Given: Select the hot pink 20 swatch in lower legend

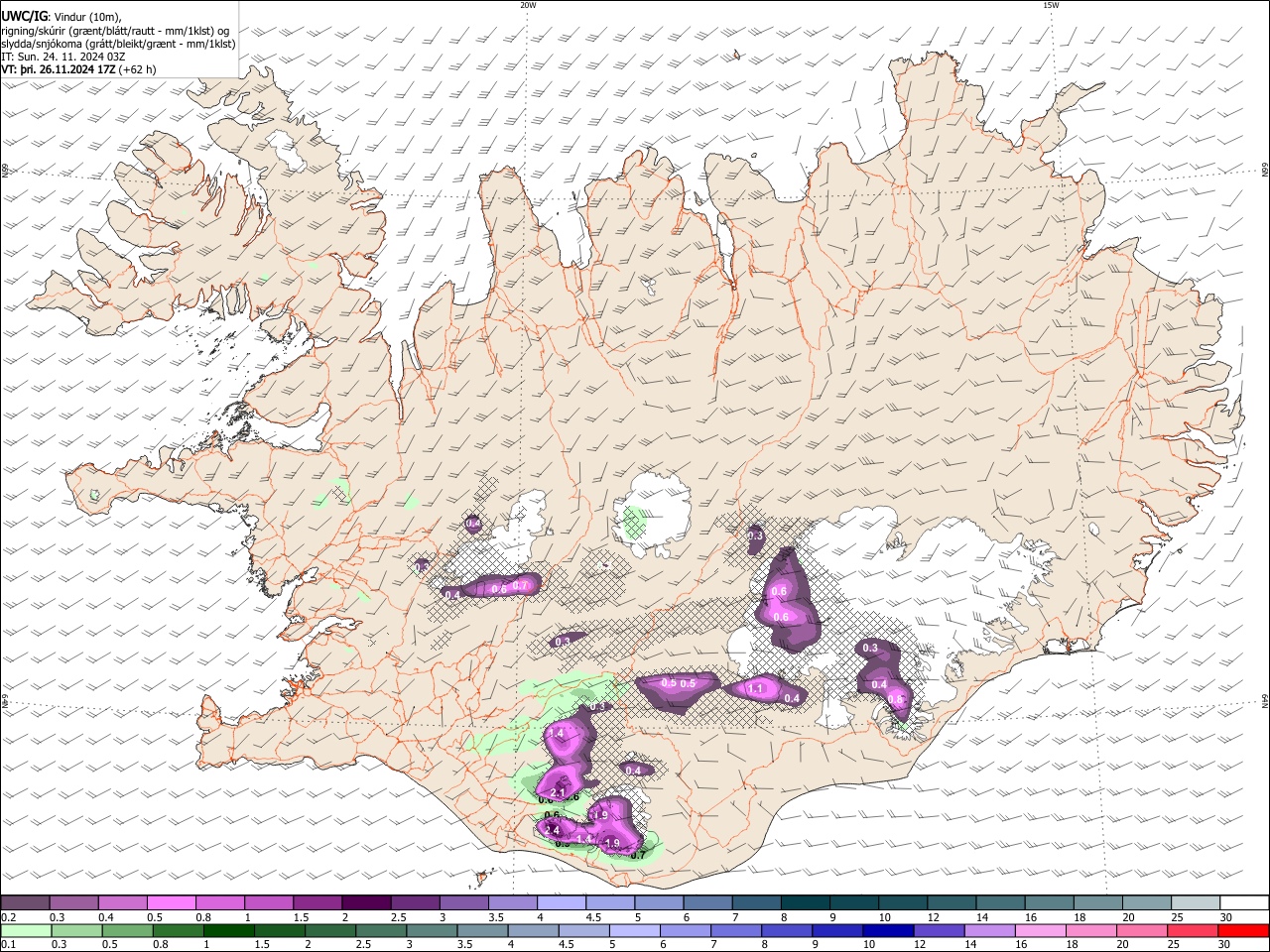Looking at the screenshot, I should (1142, 930).
